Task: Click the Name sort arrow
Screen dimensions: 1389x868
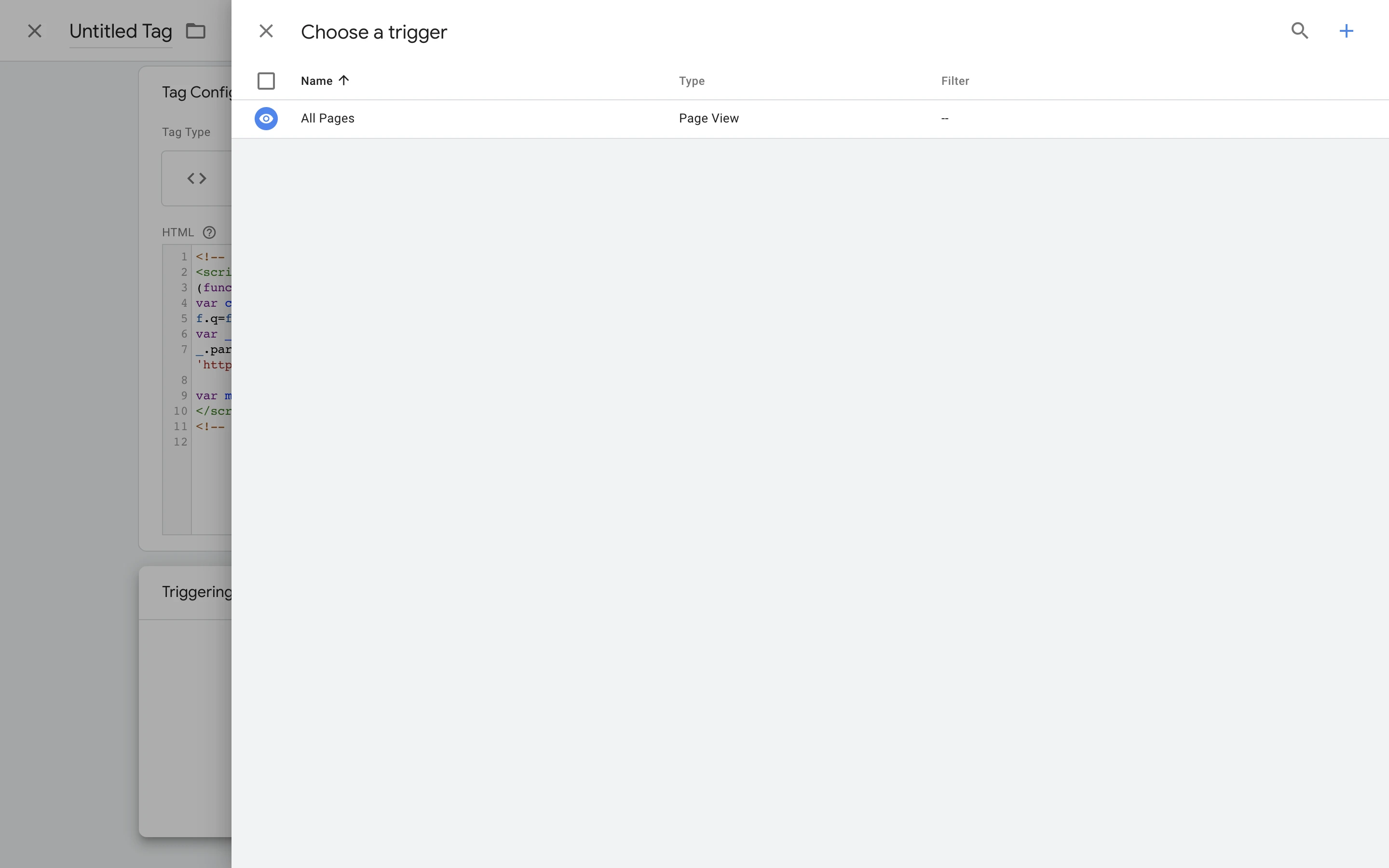Action: (344, 81)
